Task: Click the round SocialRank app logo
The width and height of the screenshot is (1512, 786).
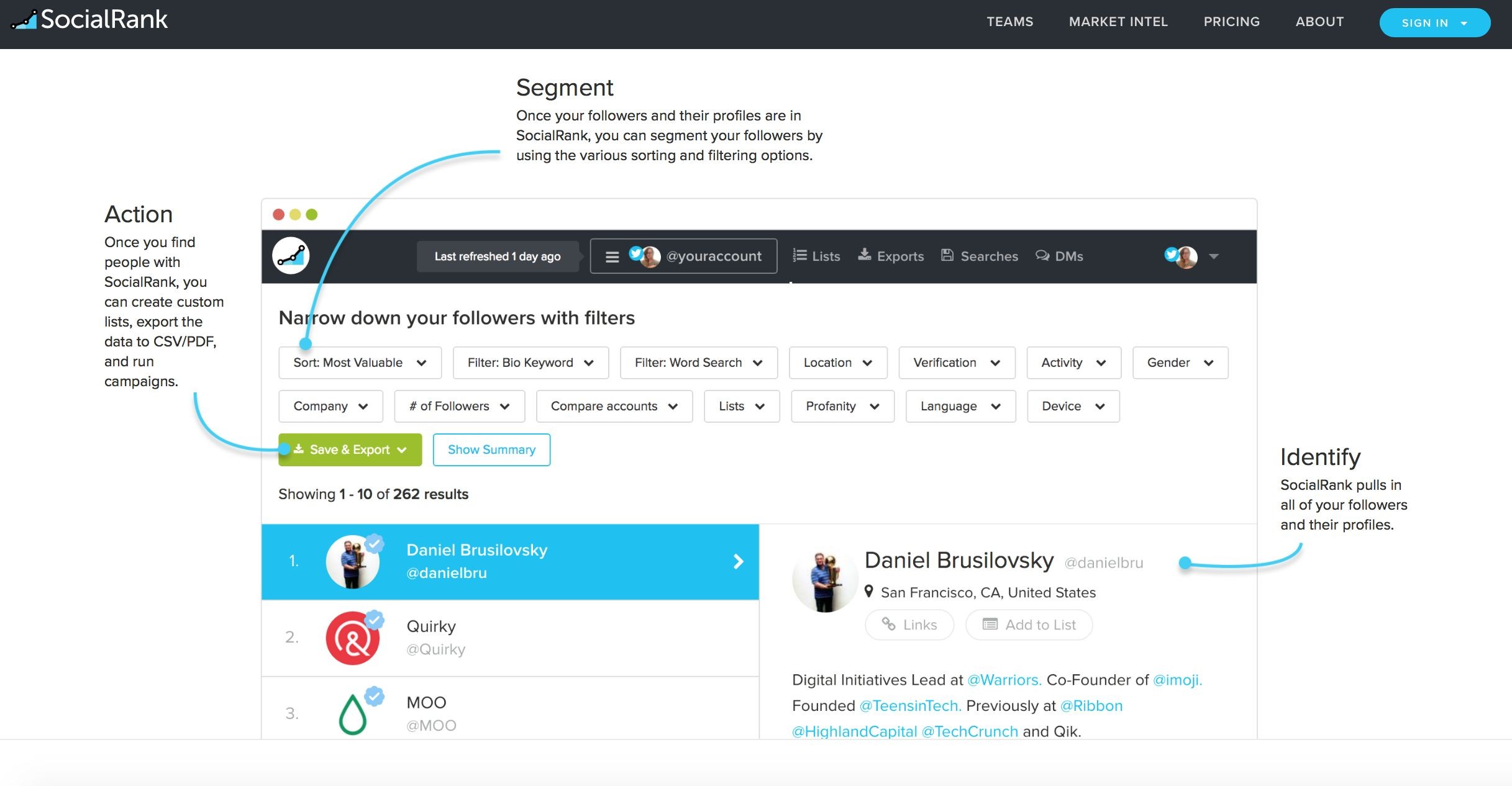Action: tap(291, 256)
